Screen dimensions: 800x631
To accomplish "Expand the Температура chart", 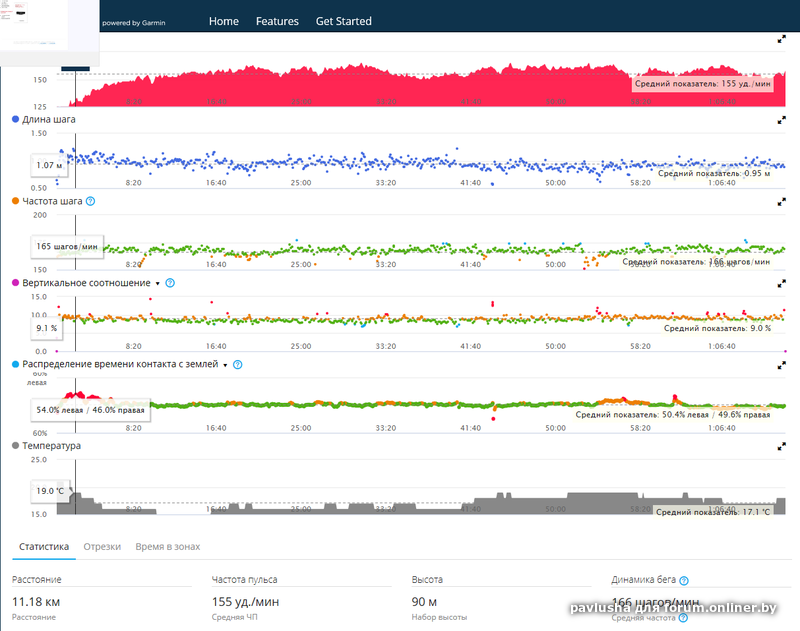I will click(x=781, y=446).
